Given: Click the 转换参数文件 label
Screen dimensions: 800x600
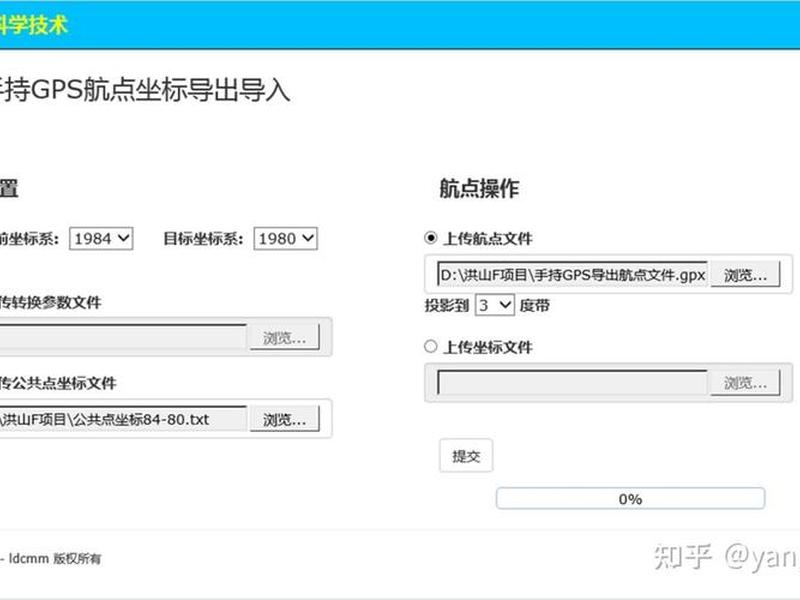Looking at the screenshot, I should click(x=51, y=302).
